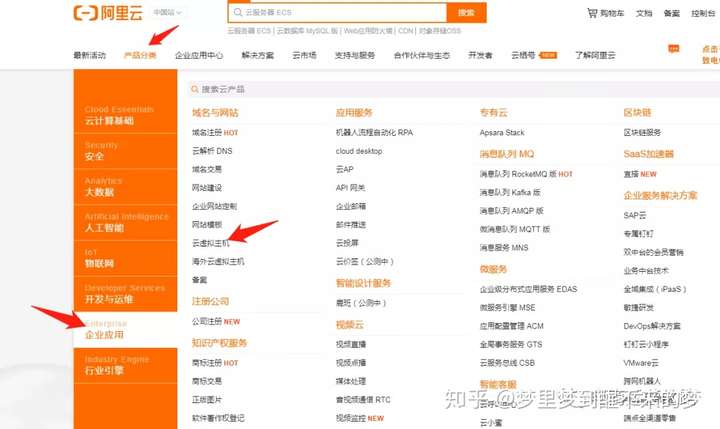The width and height of the screenshot is (720, 429).
Task: Open 应用配置管理 ACM link
Action: pyautogui.click(x=512, y=326)
